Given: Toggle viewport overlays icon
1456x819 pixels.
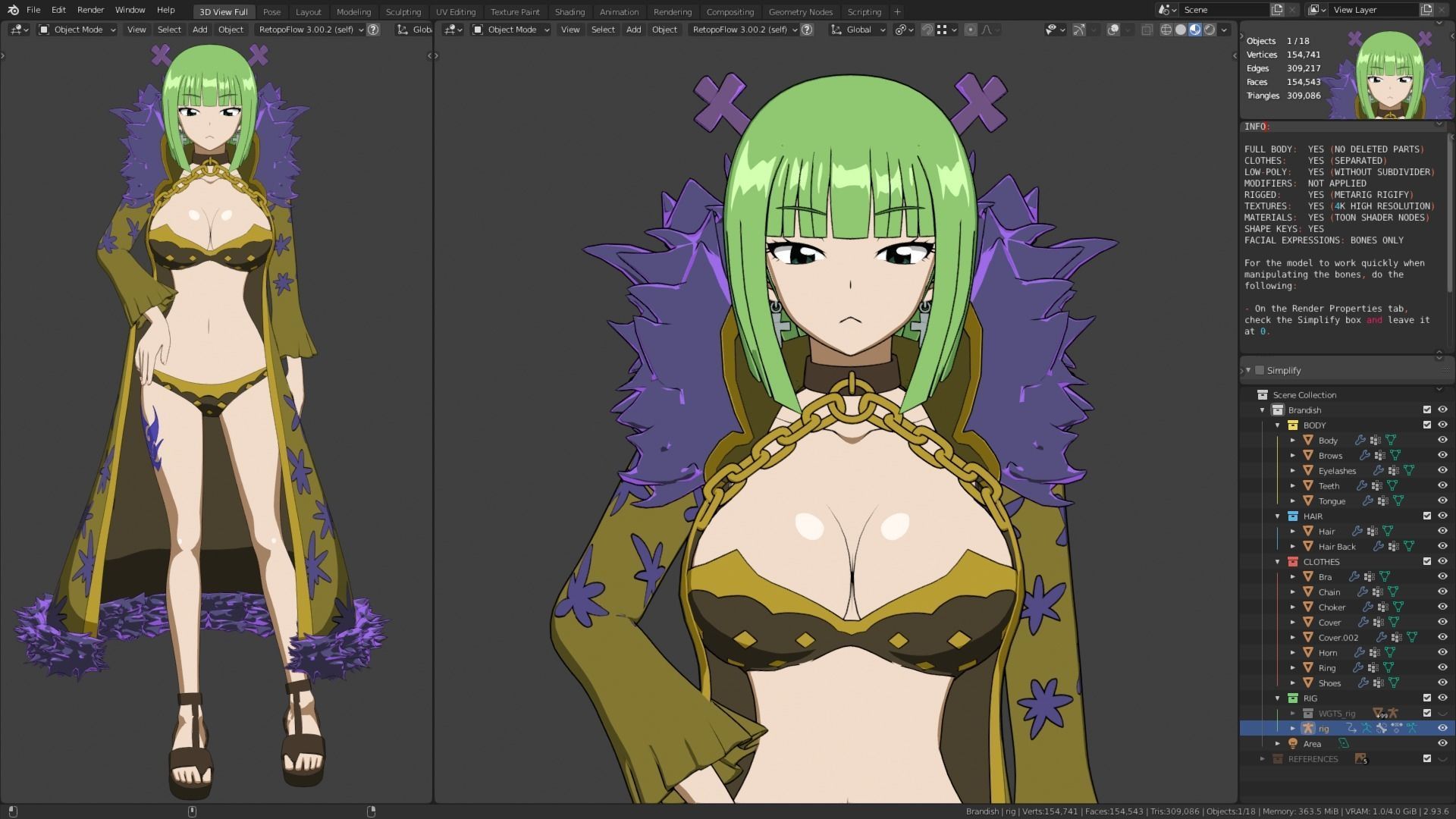Looking at the screenshot, I should click(x=1113, y=30).
